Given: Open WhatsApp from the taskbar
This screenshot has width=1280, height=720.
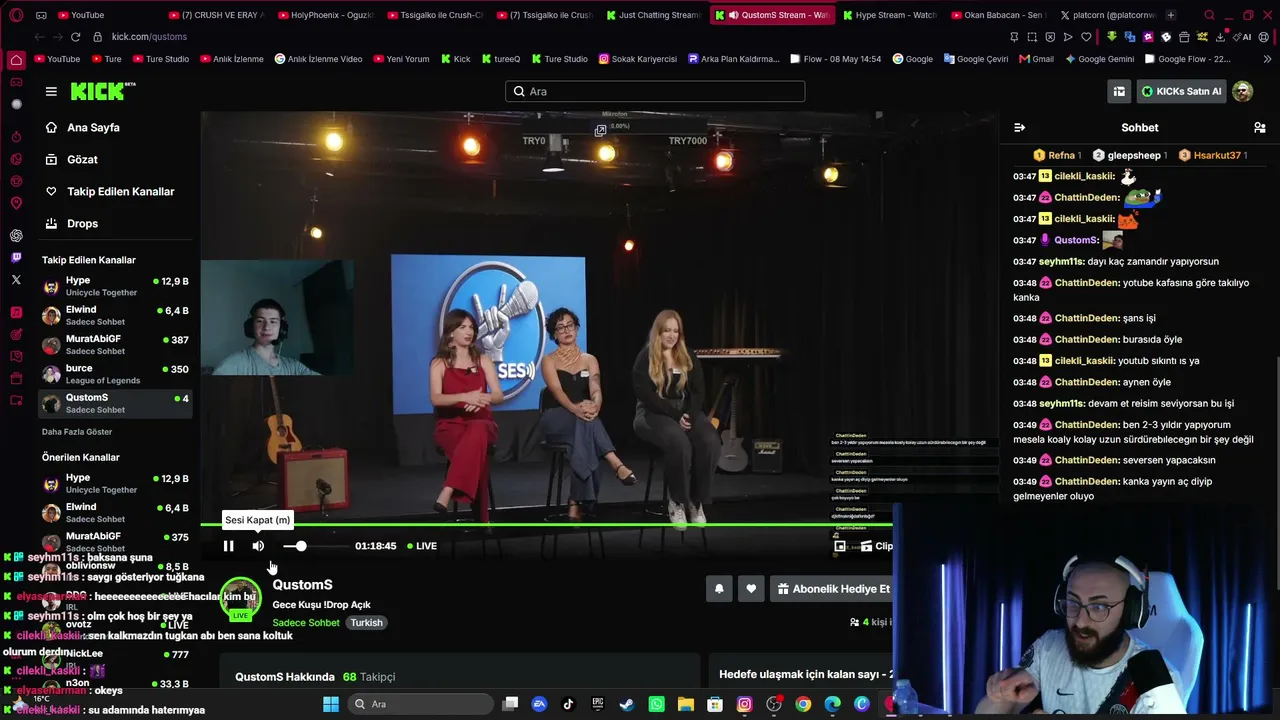Looking at the screenshot, I should [x=656, y=704].
